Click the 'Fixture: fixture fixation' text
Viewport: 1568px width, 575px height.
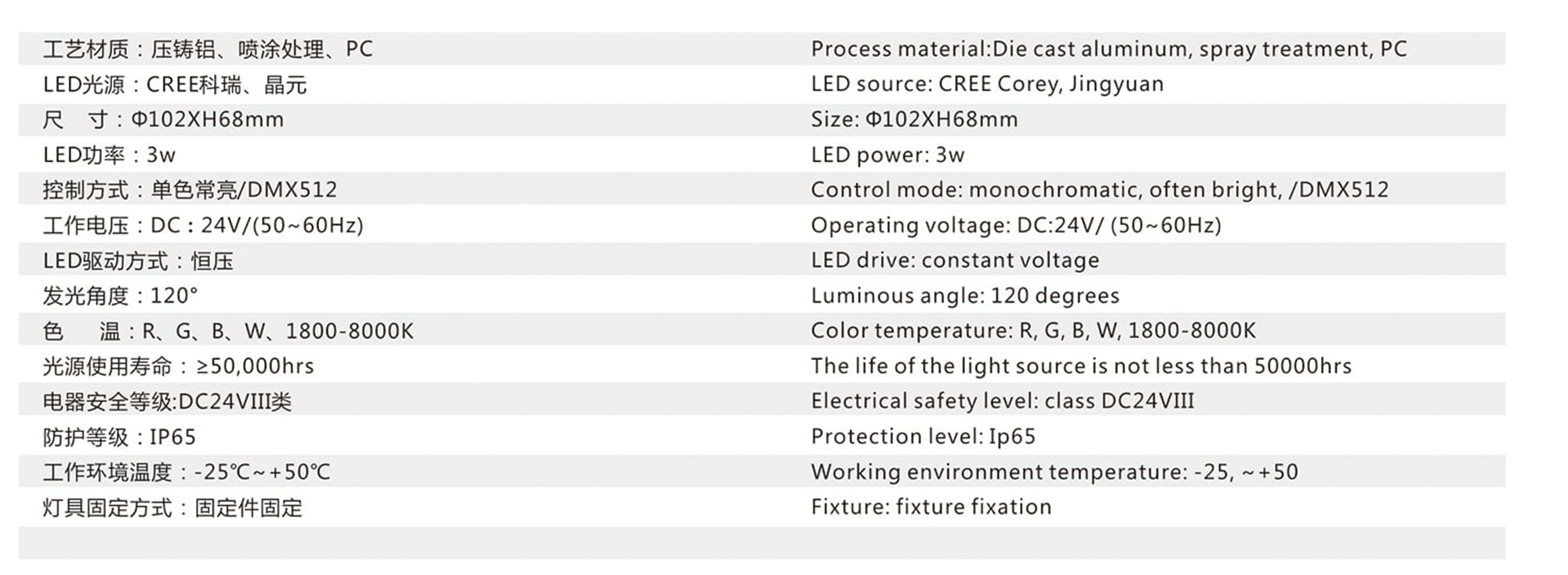[931, 507]
